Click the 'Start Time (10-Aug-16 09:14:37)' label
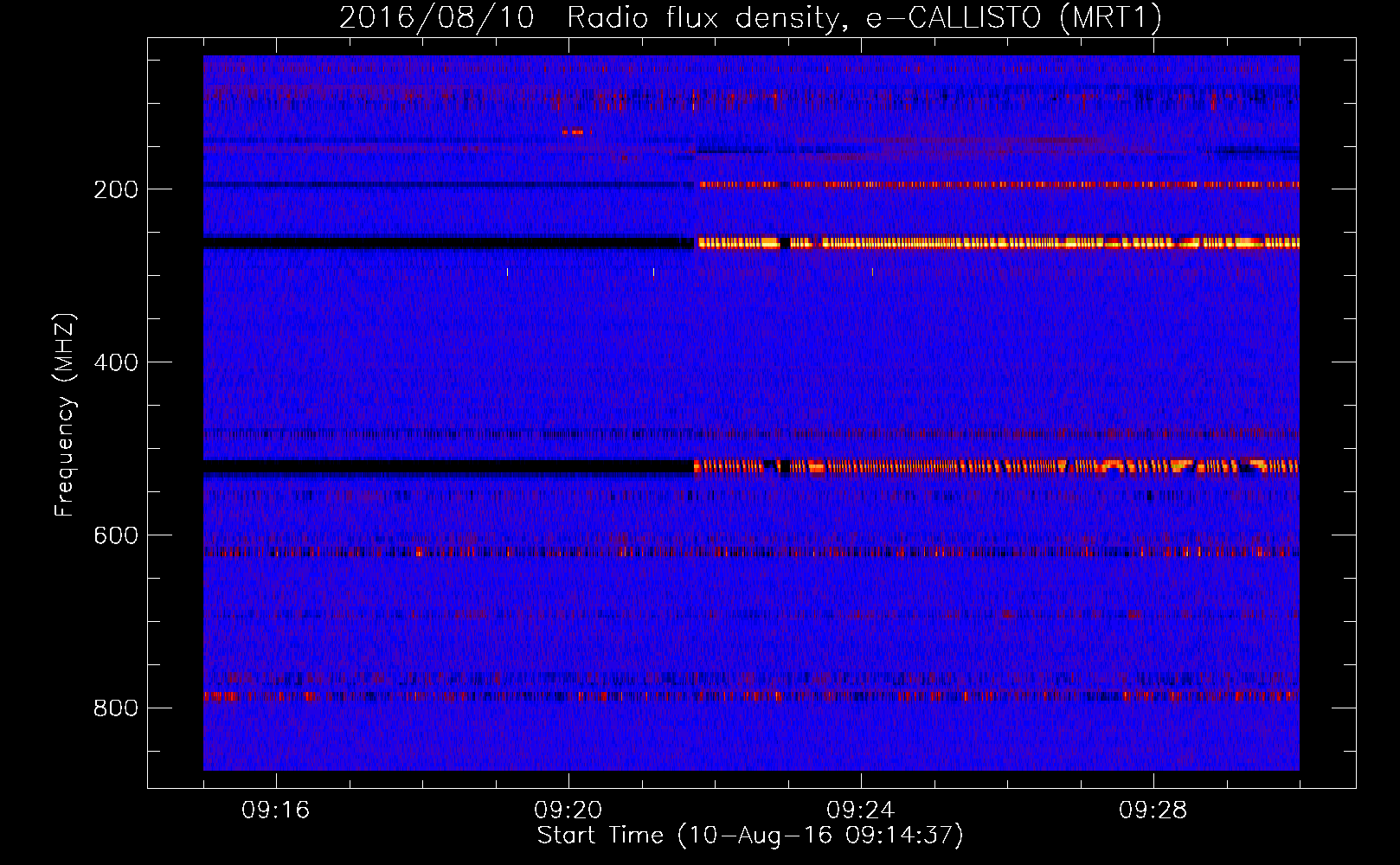This screenshot has height=865, width=1400. 750,836
